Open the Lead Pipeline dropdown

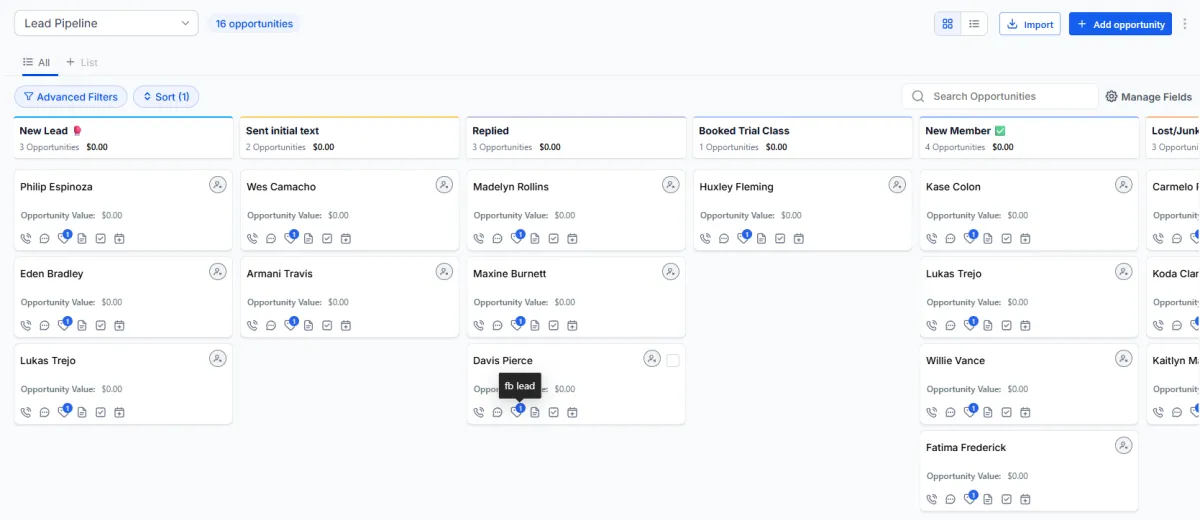tap(106, 24)
